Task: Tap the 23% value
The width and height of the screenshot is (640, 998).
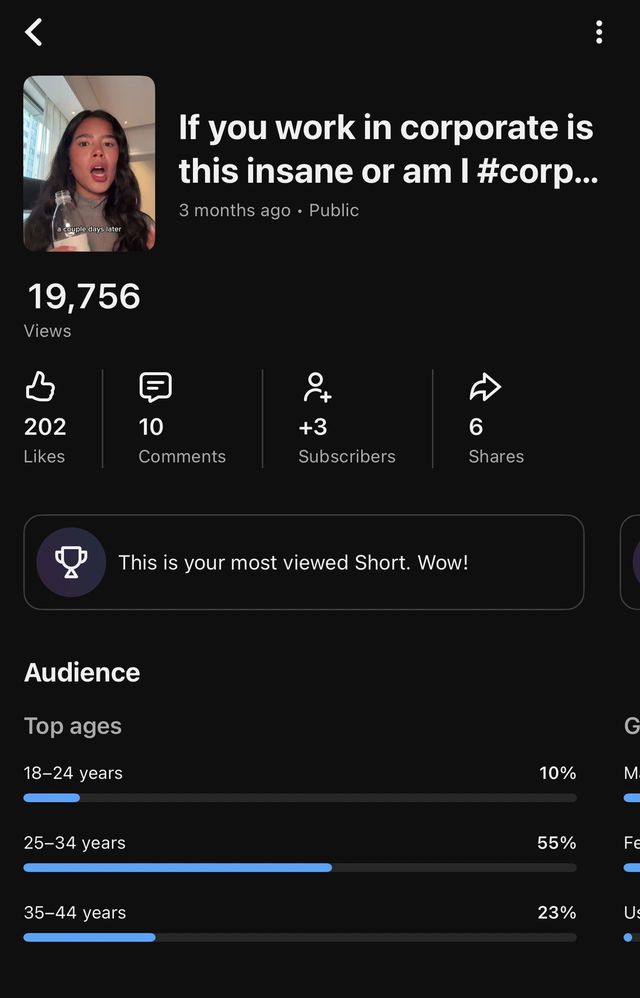Action: [557, 912]
